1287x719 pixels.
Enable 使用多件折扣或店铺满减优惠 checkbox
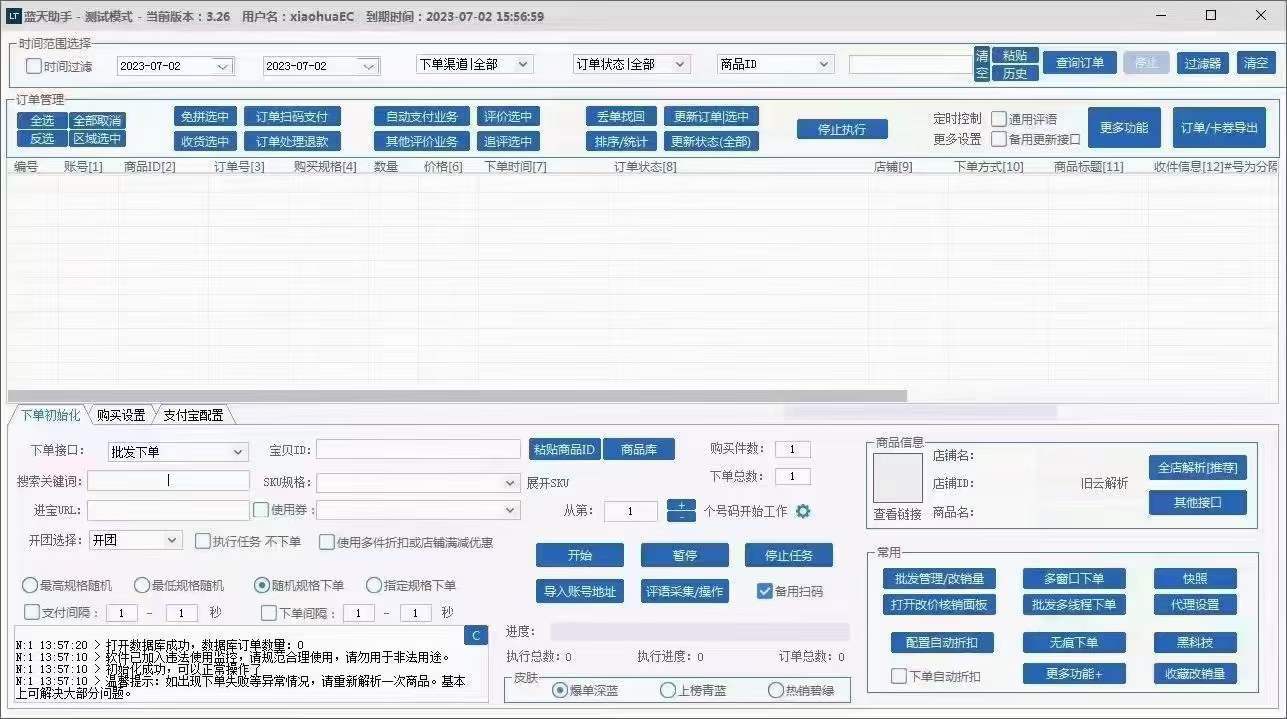(326, 542)
